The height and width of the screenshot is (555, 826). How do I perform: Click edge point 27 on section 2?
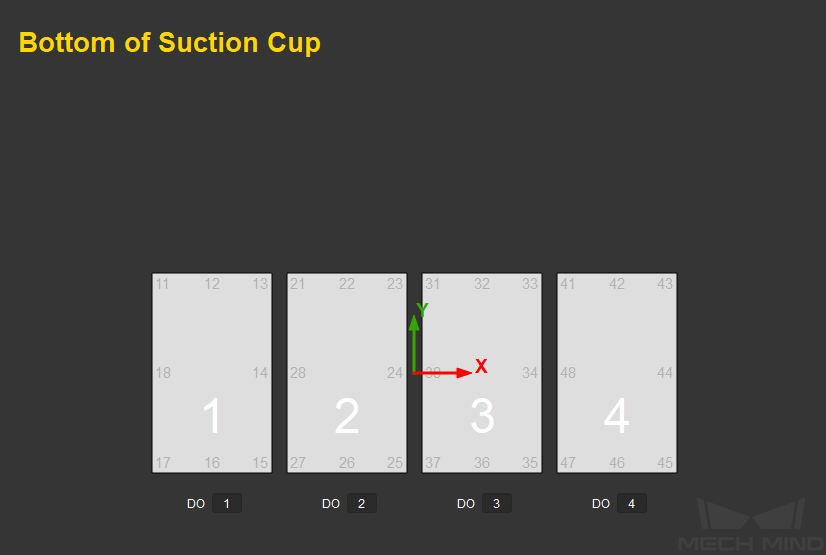(298, 463)
